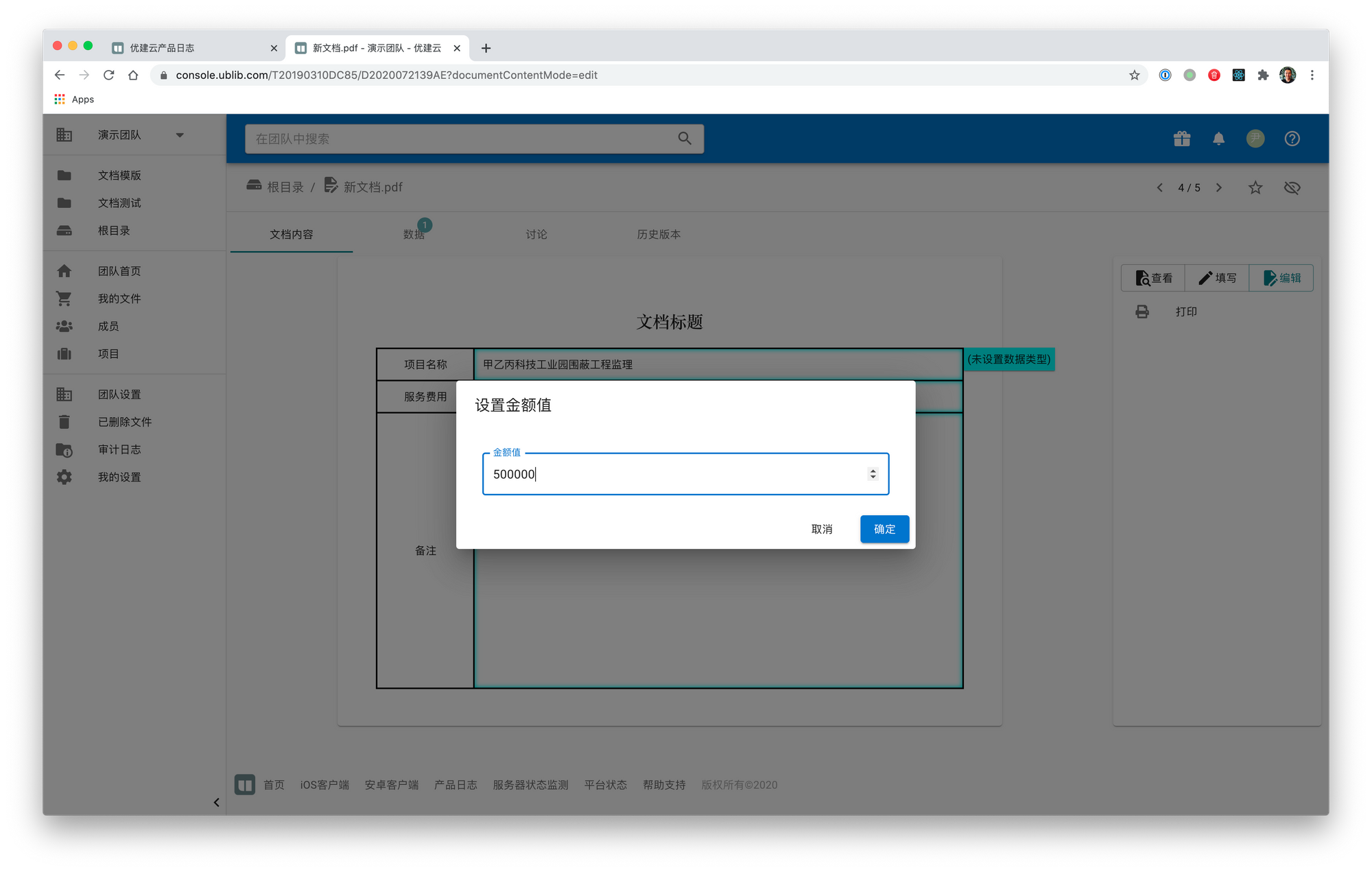The height and width of the screenshot is (872, 1372).
Task: Open the 历史版本 tab
Action: click(658, 235)
